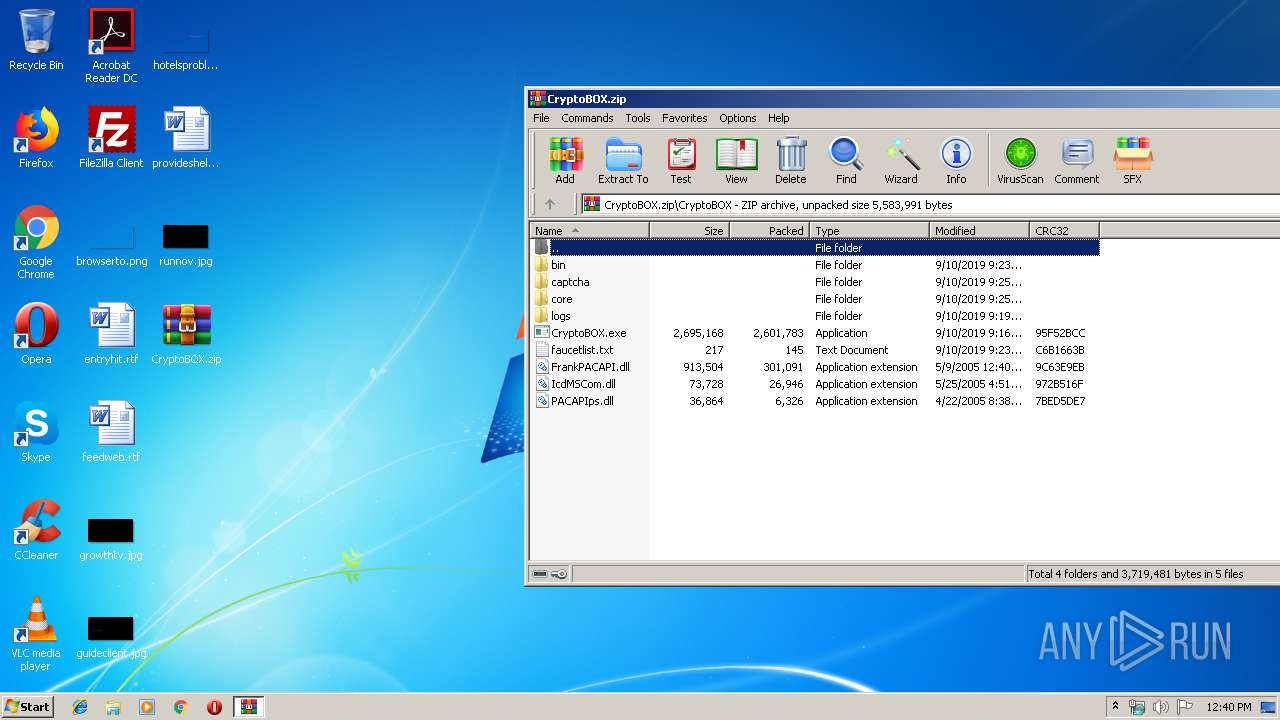Viewport: 1280px width, 720px height.
Task: Select feedweb.rtf desktop document
Action: [x=111, y=433]
